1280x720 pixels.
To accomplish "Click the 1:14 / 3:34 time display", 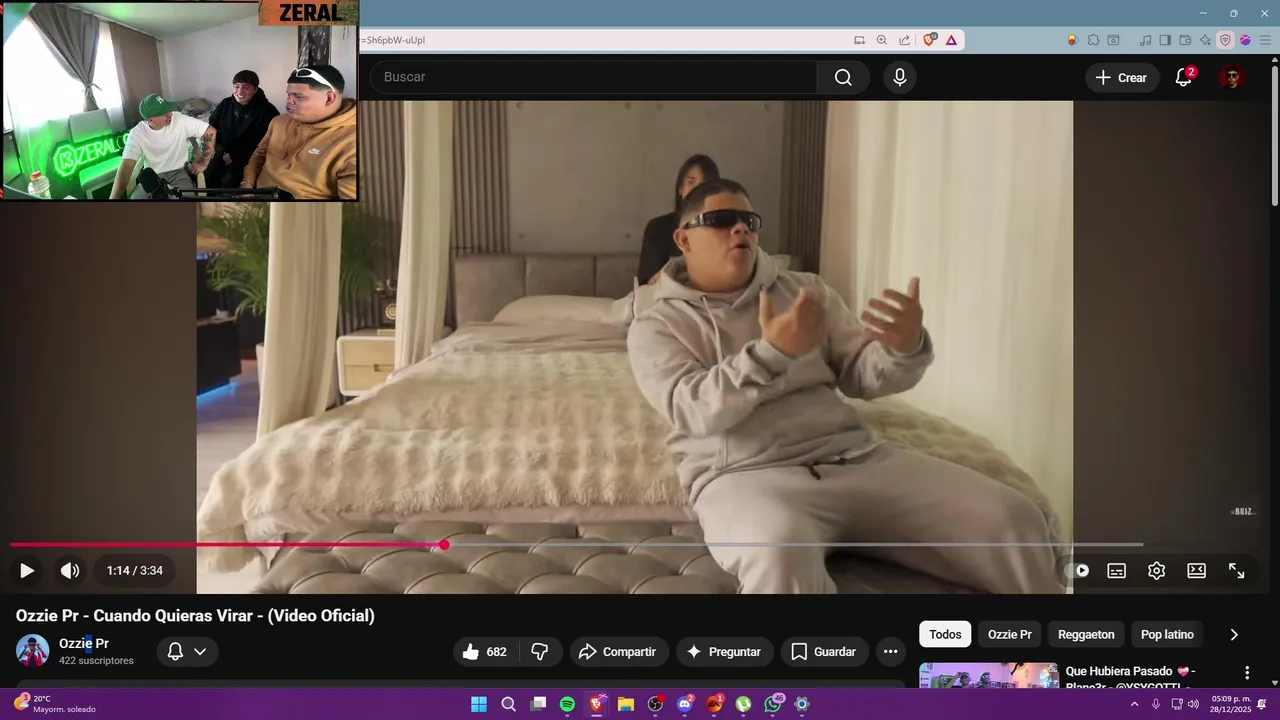I will coord(135,571).
